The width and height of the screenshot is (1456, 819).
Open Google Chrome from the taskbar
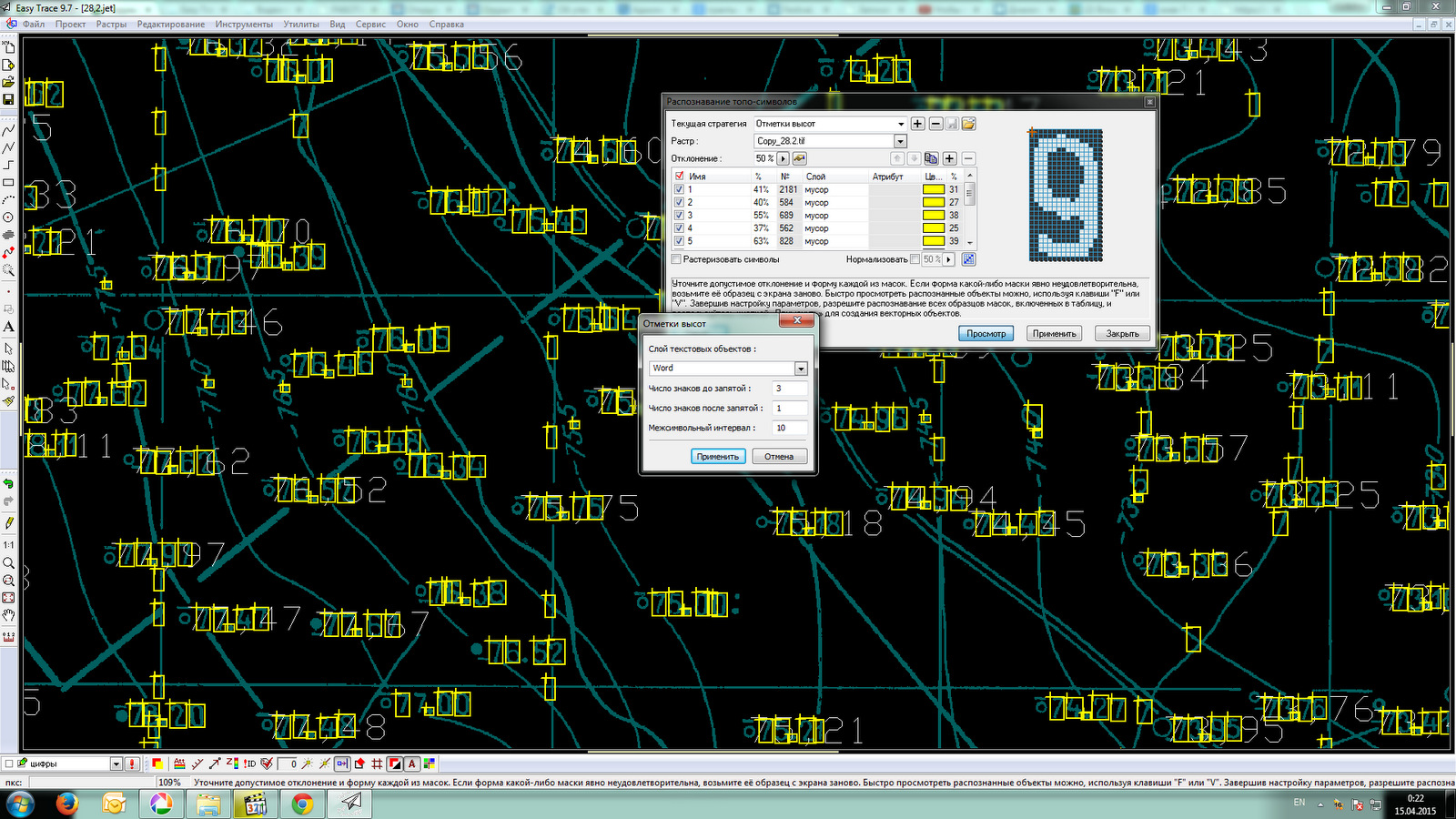click(302, 803)
